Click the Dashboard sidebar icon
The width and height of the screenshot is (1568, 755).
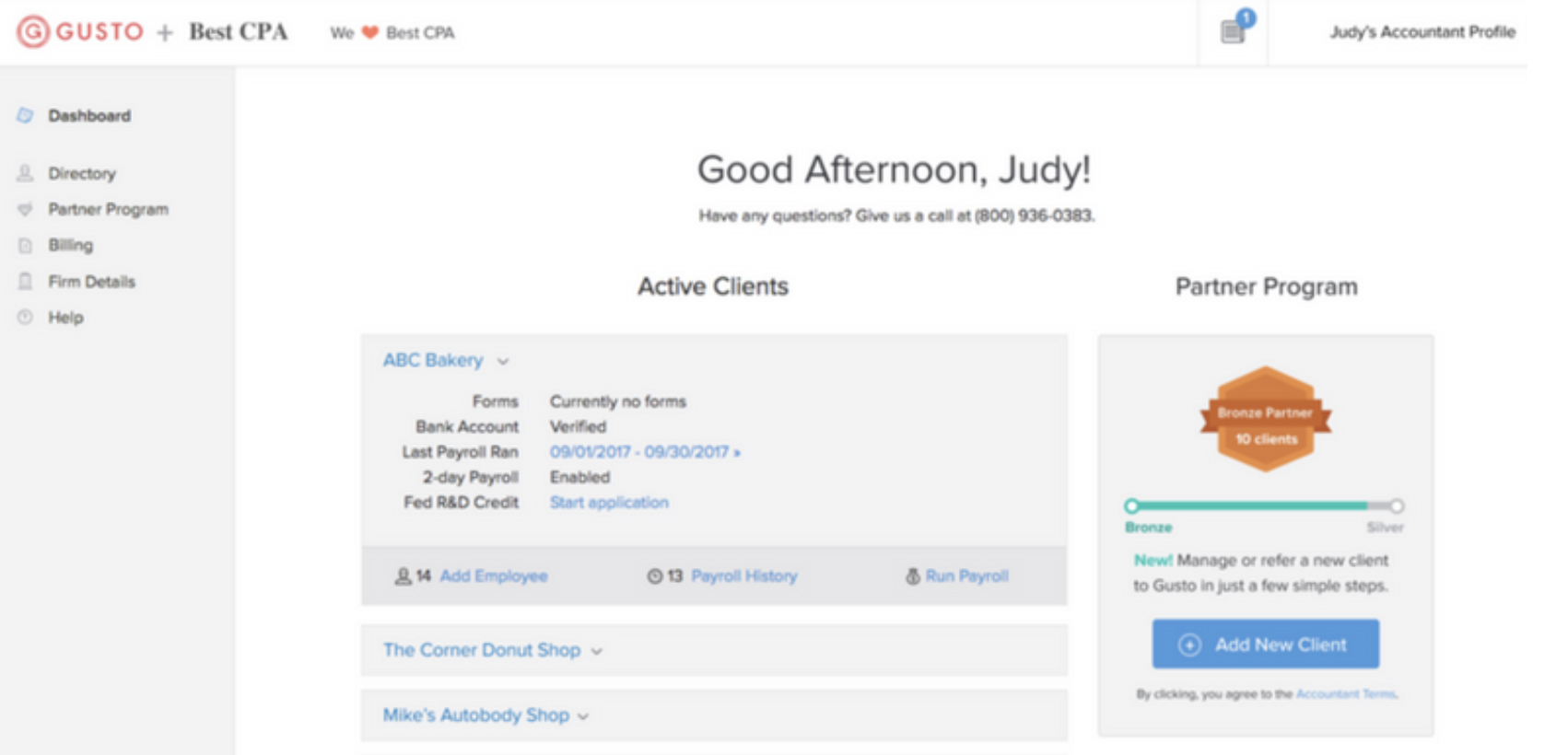(x=26, y=116)
